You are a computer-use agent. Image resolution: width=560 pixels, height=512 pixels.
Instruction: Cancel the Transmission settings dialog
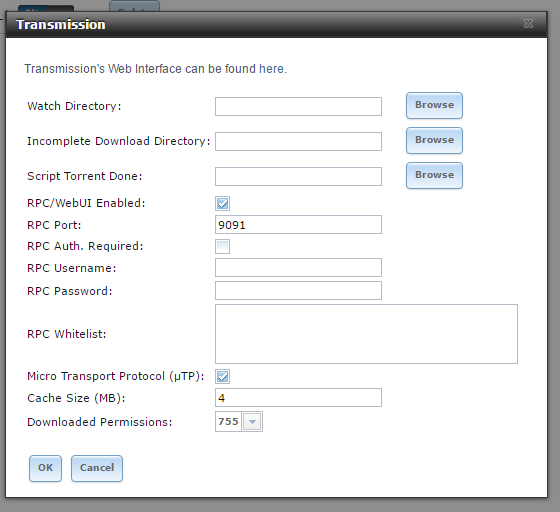coord(97,468)
